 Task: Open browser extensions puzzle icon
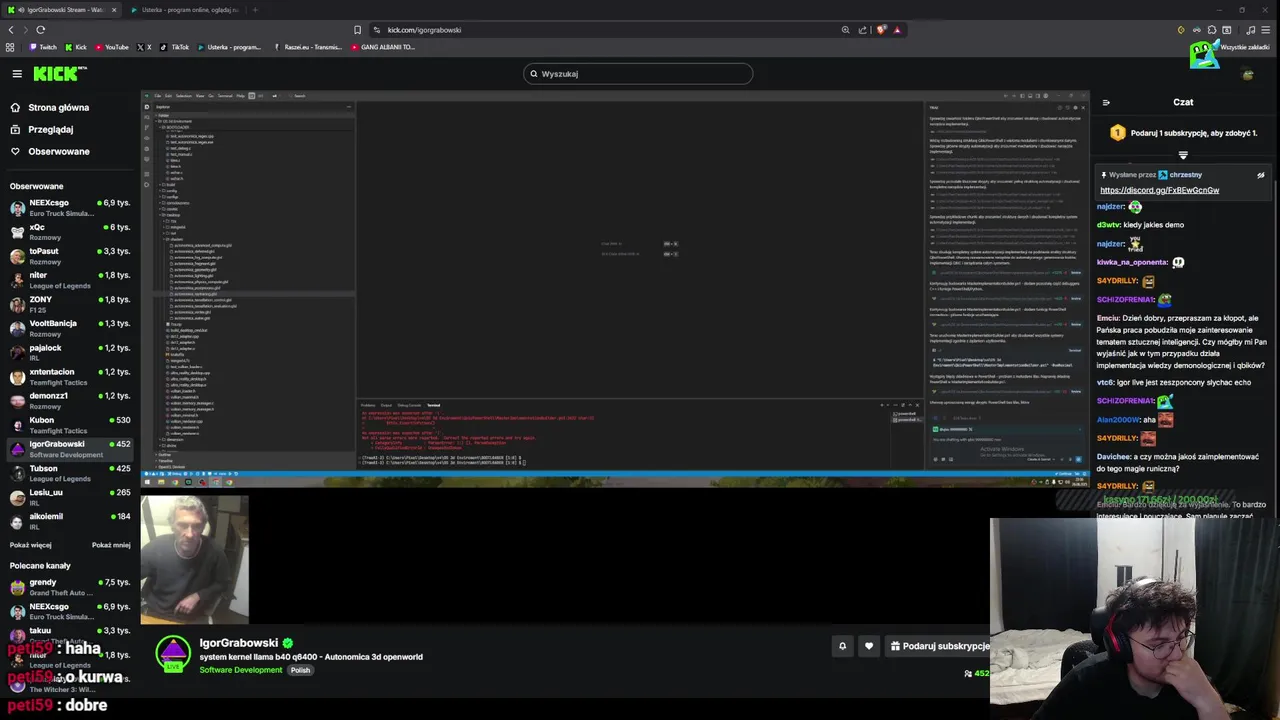click(x=1212, y=30)
